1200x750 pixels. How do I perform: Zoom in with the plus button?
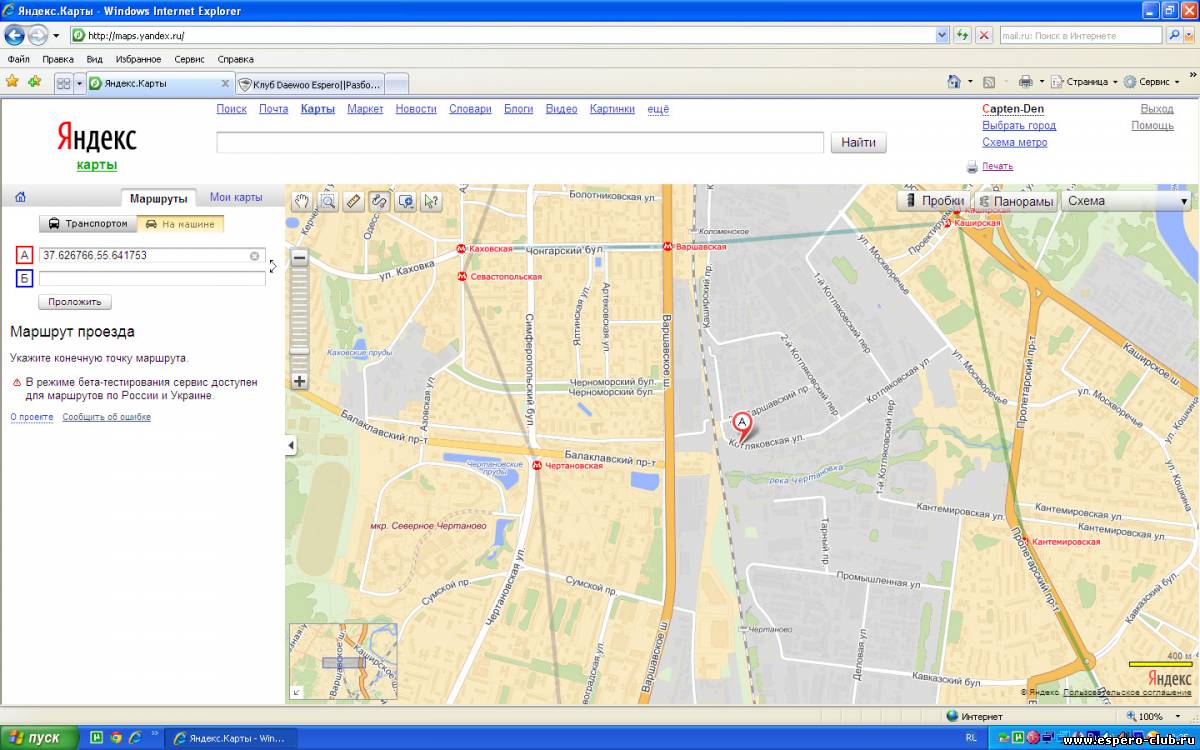(299, 381)
